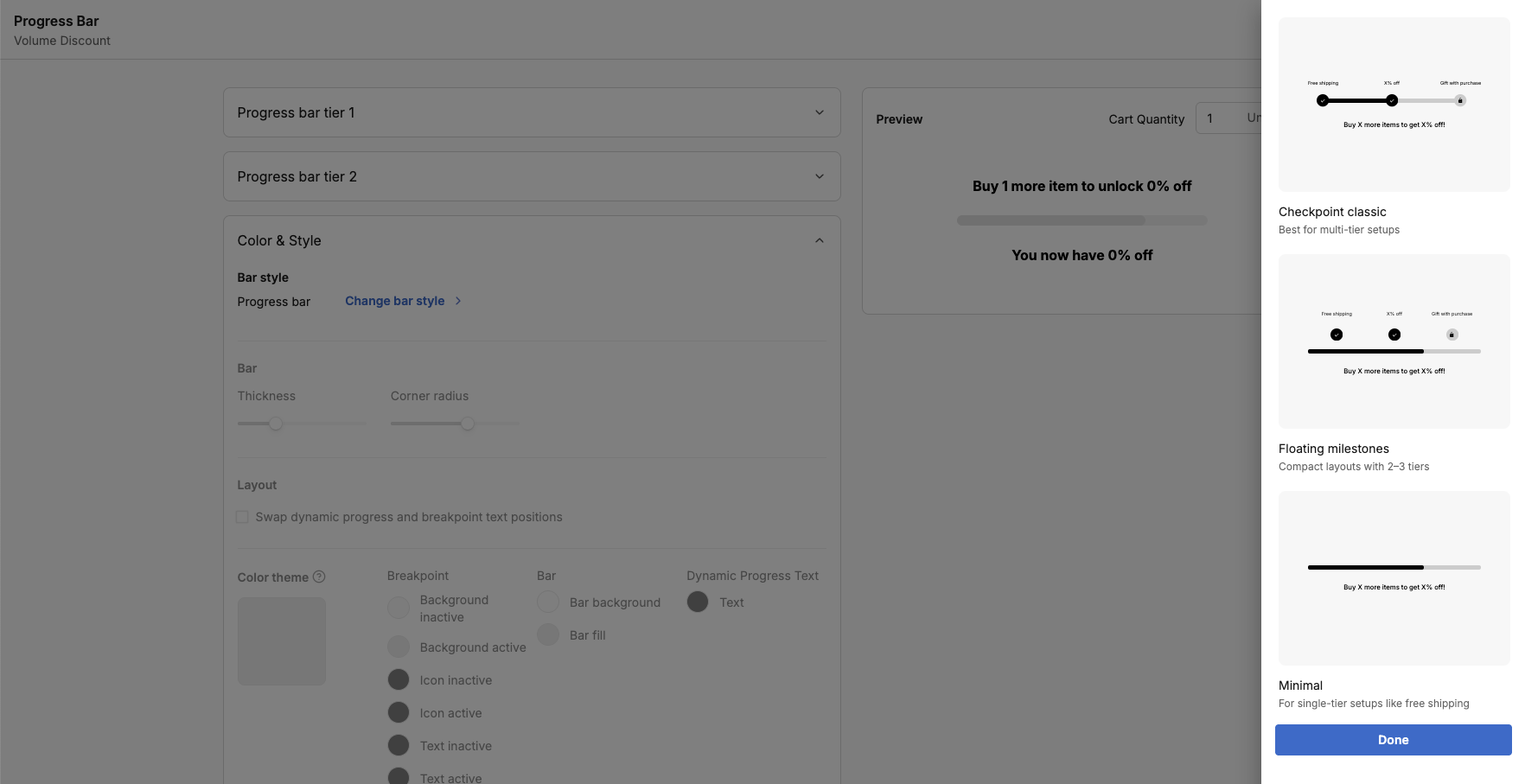Enable swap dynamic progress text positions checkbox
Image resolution: width=1525 pixels, height=784 pixels.
coord(243,517)
